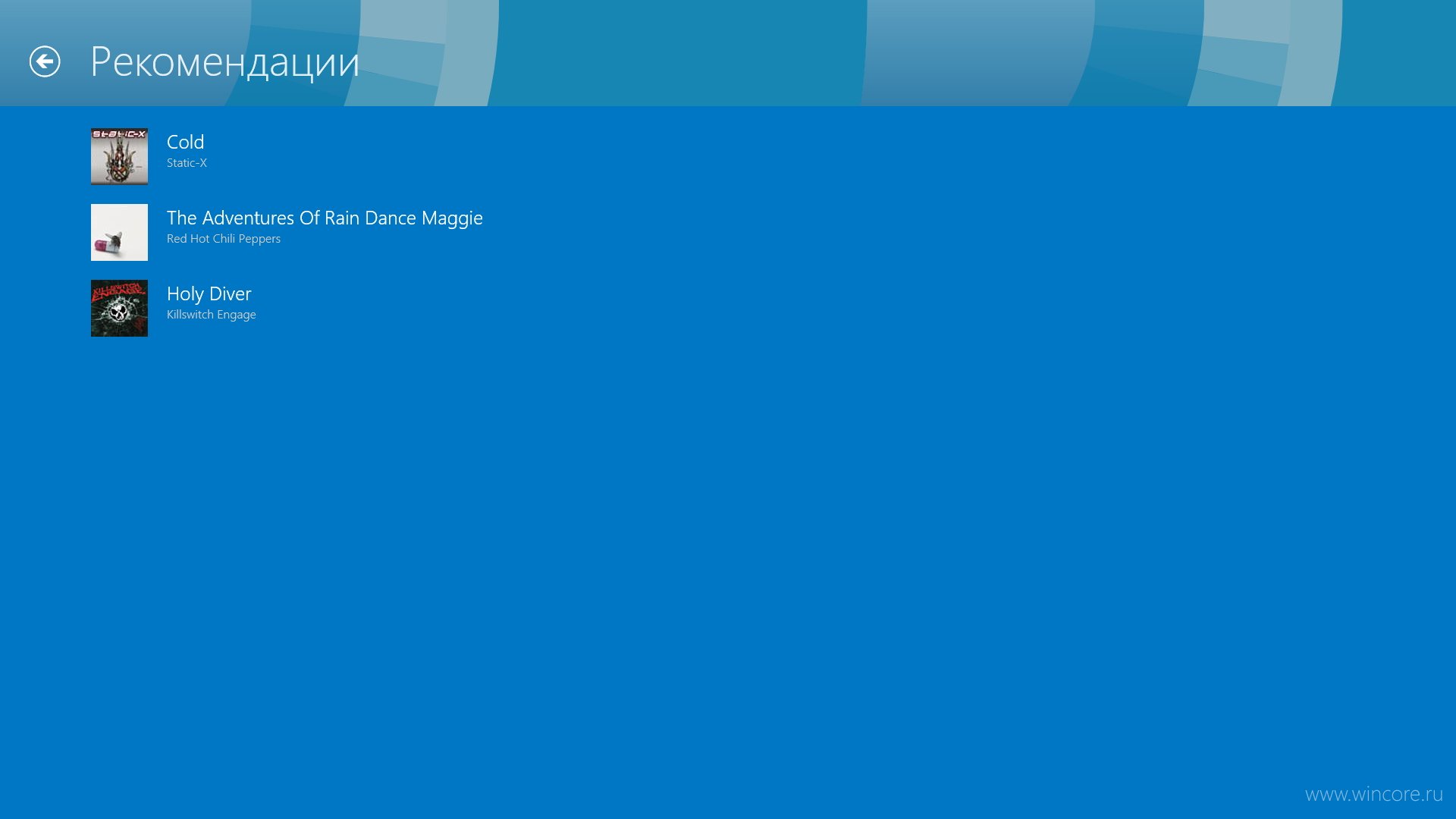Select The Adventures Of Rain Dance Maggie
The image size is (1456, 819).
click(325, 218)
